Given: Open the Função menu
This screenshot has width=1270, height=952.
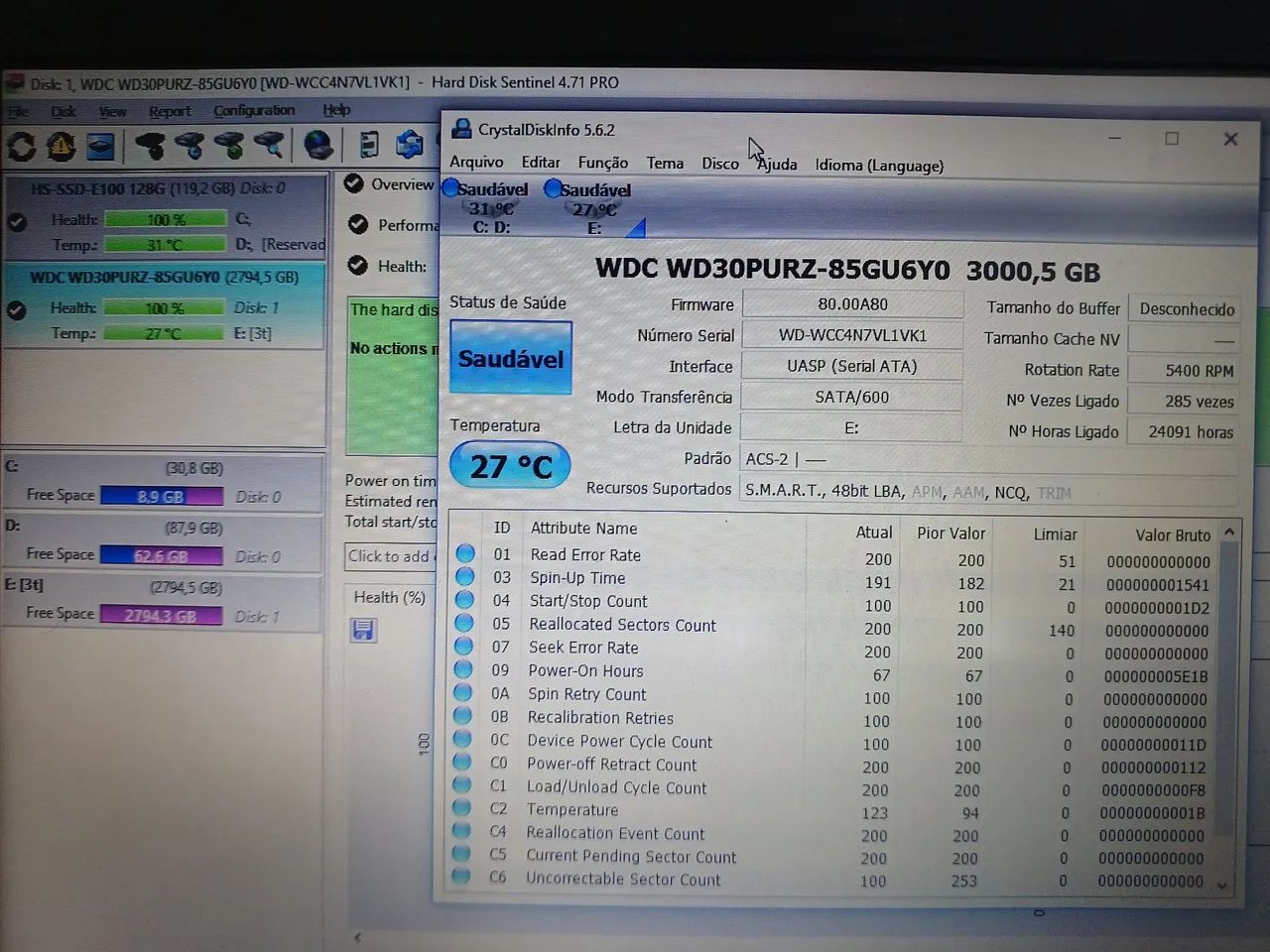Looking at the screenshot, I should point(602,163).
